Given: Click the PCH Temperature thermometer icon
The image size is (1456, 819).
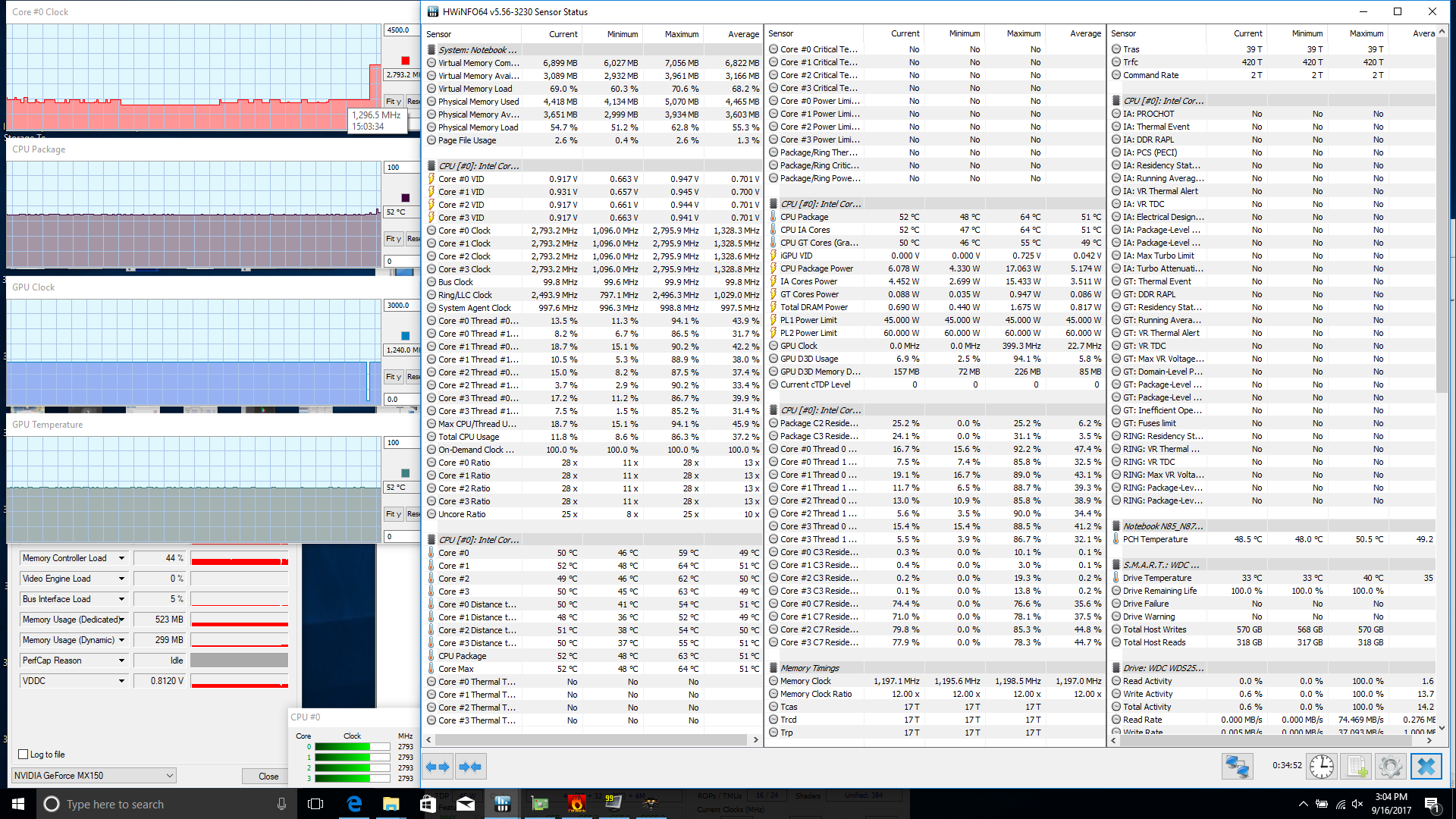Looking at the screenshot, I should tap(1116, 539).
